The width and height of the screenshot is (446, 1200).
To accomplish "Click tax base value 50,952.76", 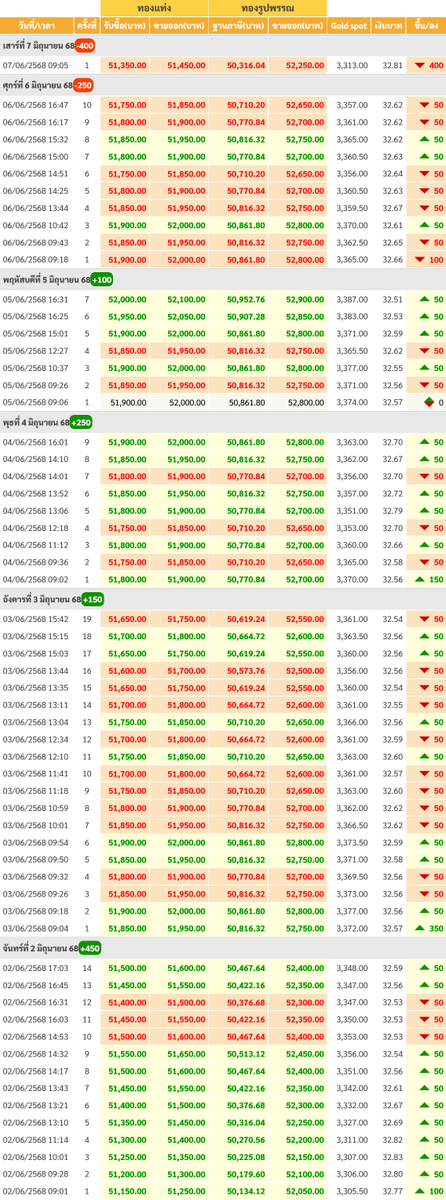I will tap(246, 299).
